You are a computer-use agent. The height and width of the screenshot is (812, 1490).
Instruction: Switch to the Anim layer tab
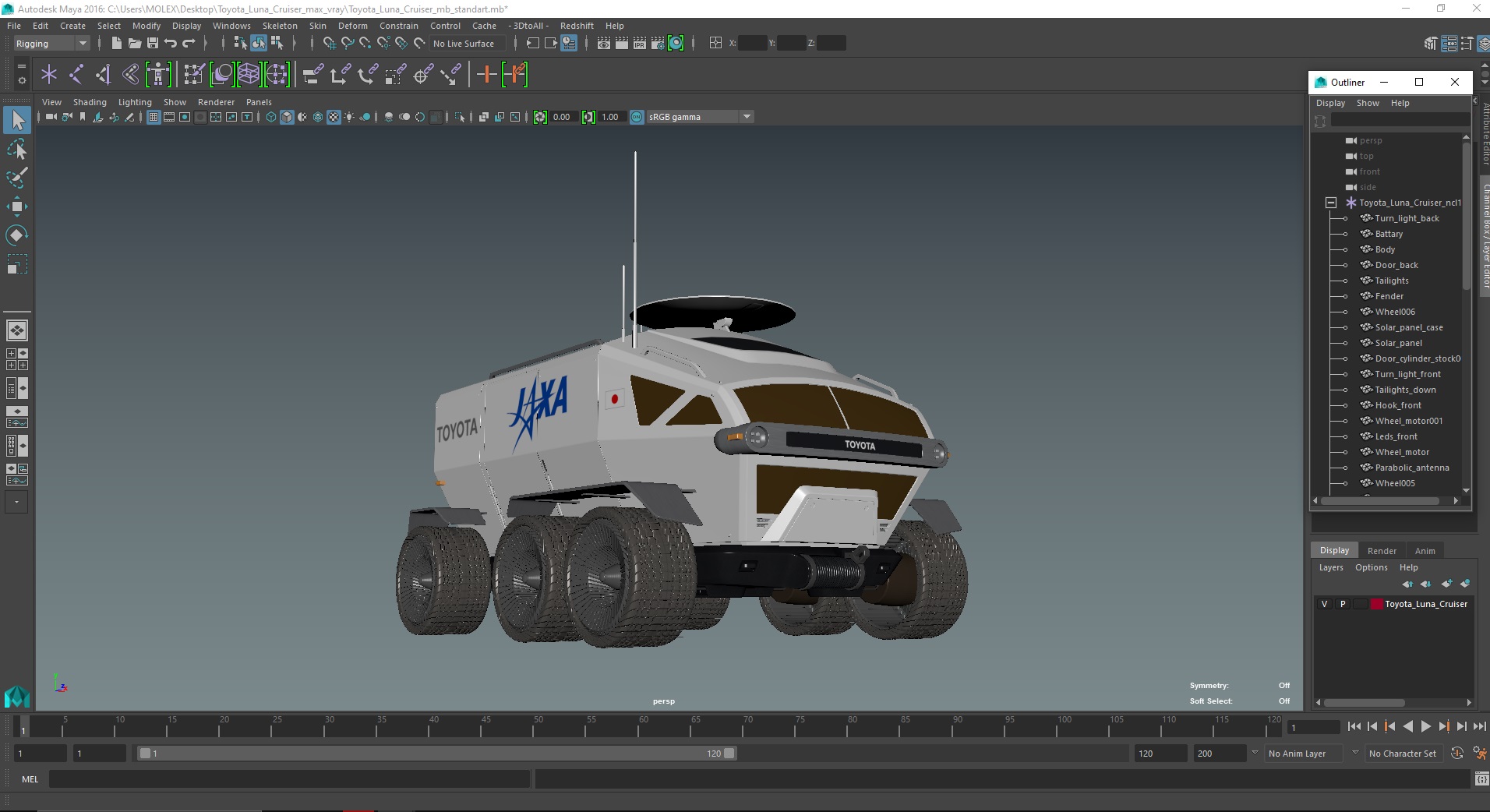1425,551
